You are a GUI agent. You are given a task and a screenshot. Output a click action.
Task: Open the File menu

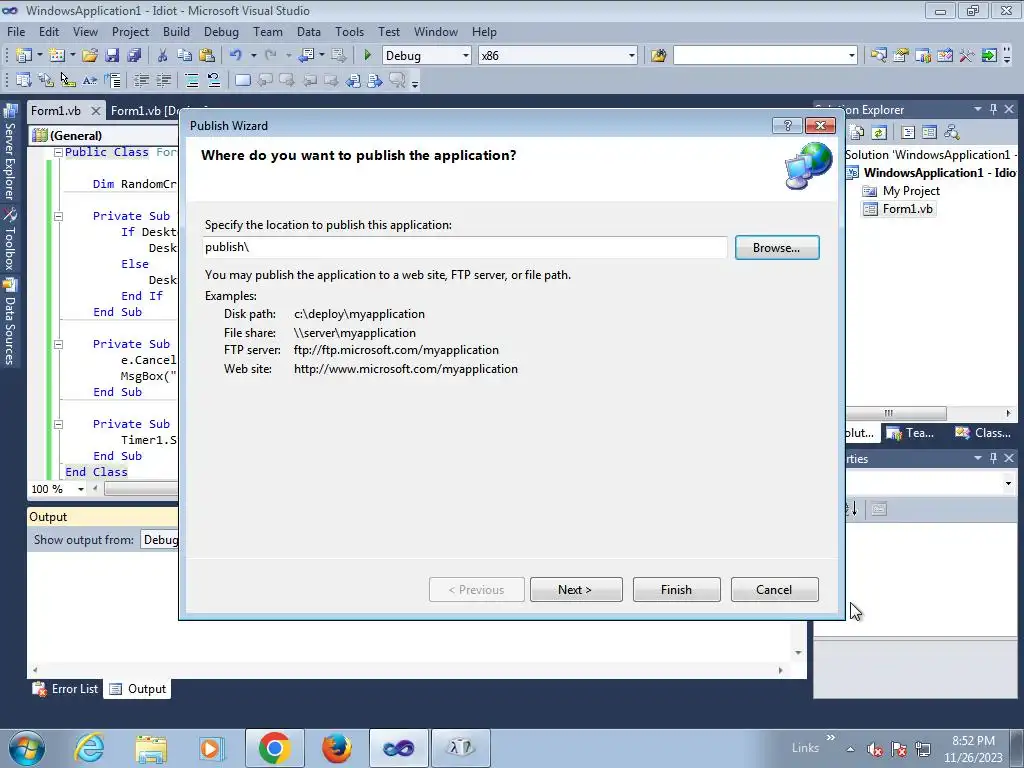(16, 31)
